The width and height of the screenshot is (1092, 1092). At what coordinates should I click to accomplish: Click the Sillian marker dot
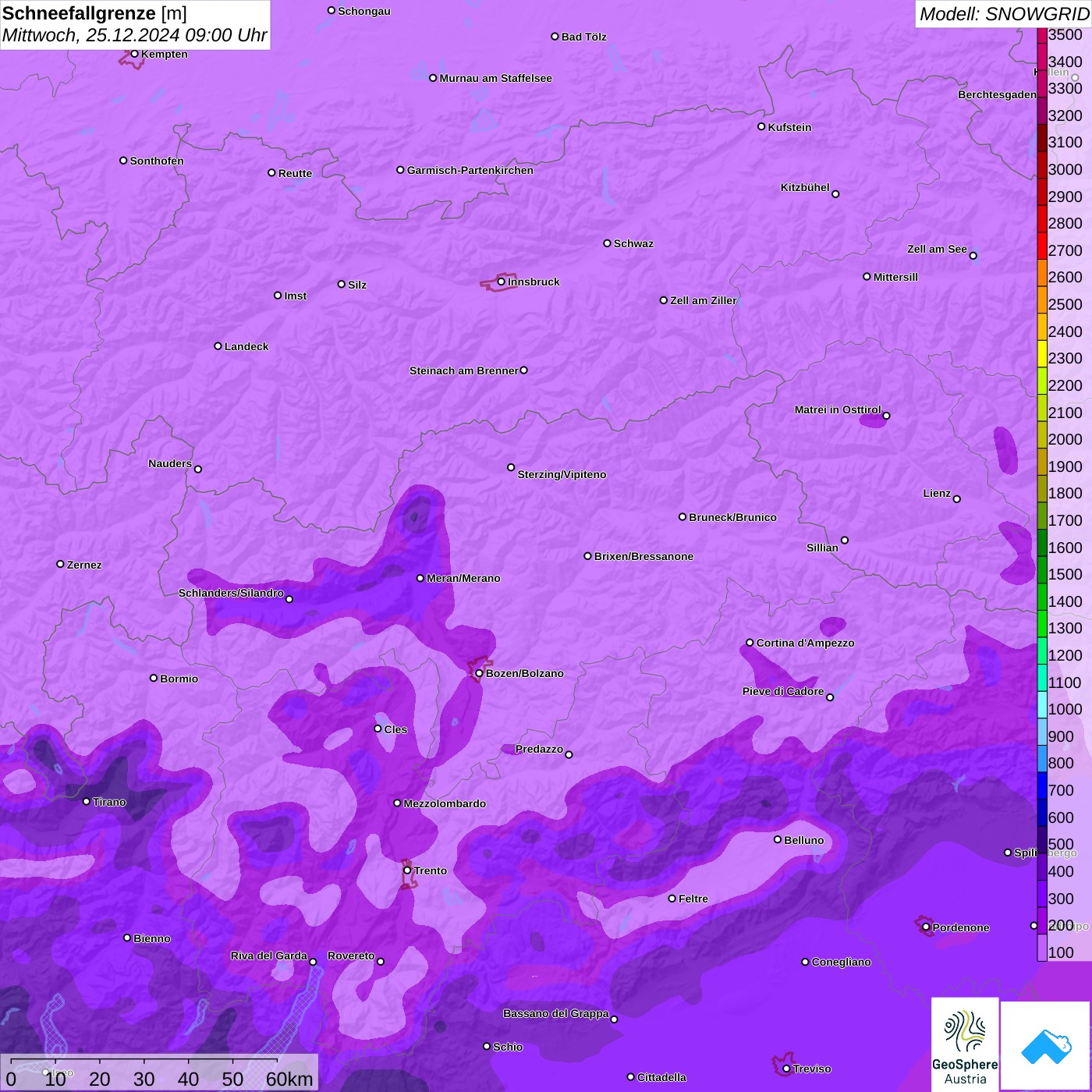coord(844,540)
